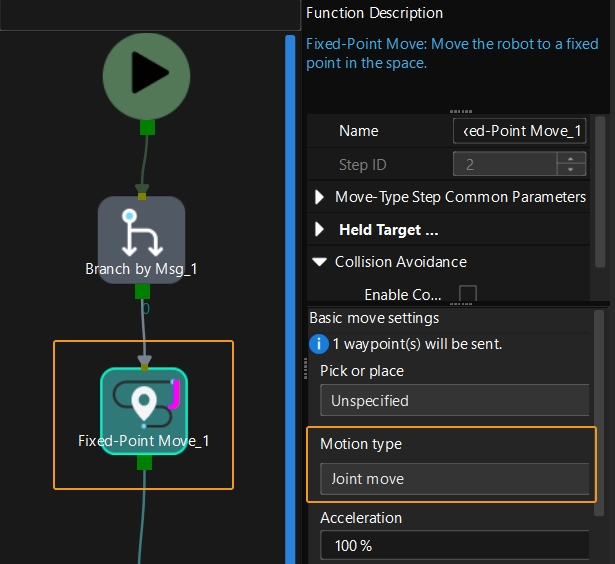Expand Move-Type Step Common Parameters section

coord(320,197)
